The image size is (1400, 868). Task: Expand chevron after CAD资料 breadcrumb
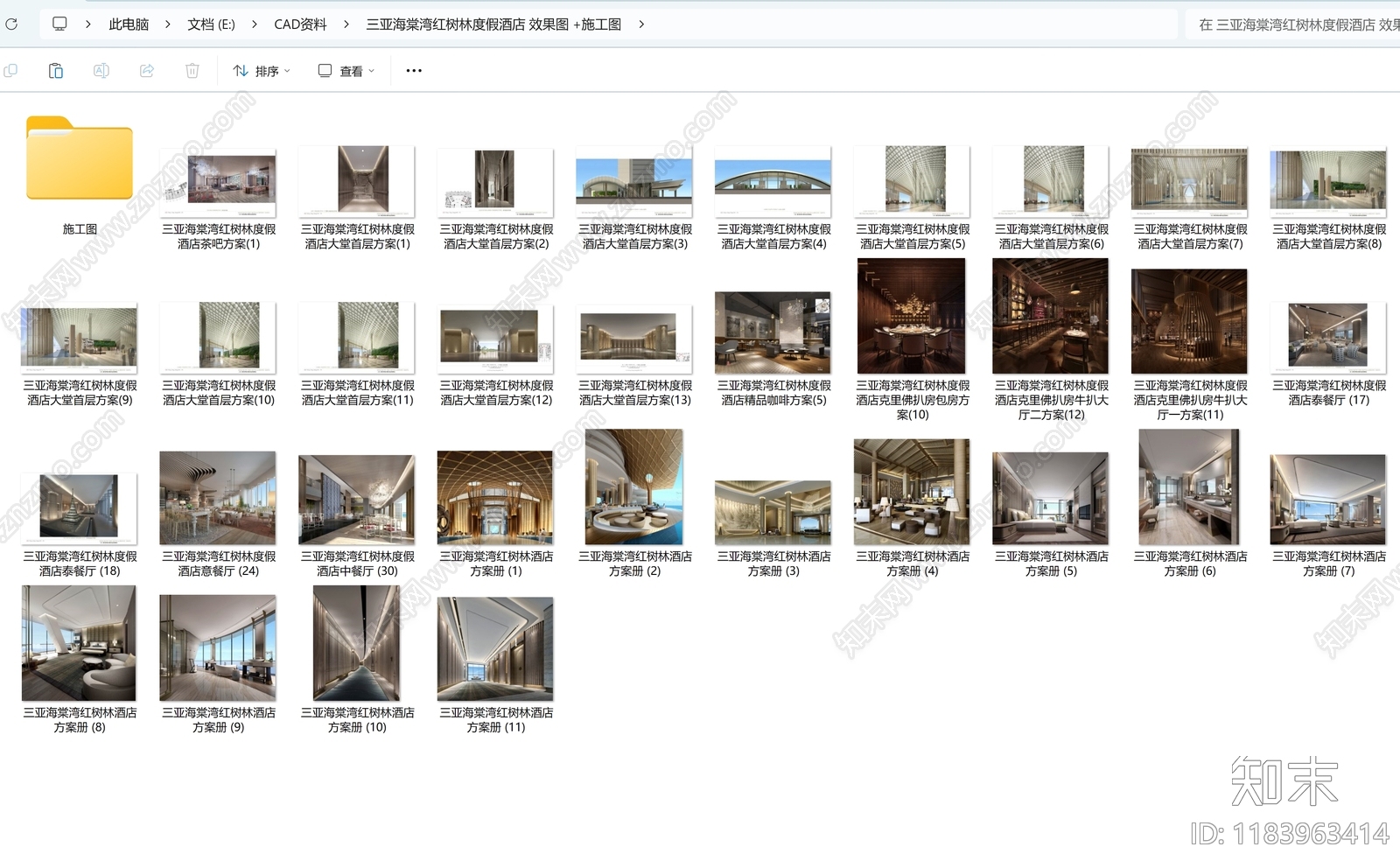point(346,24)
